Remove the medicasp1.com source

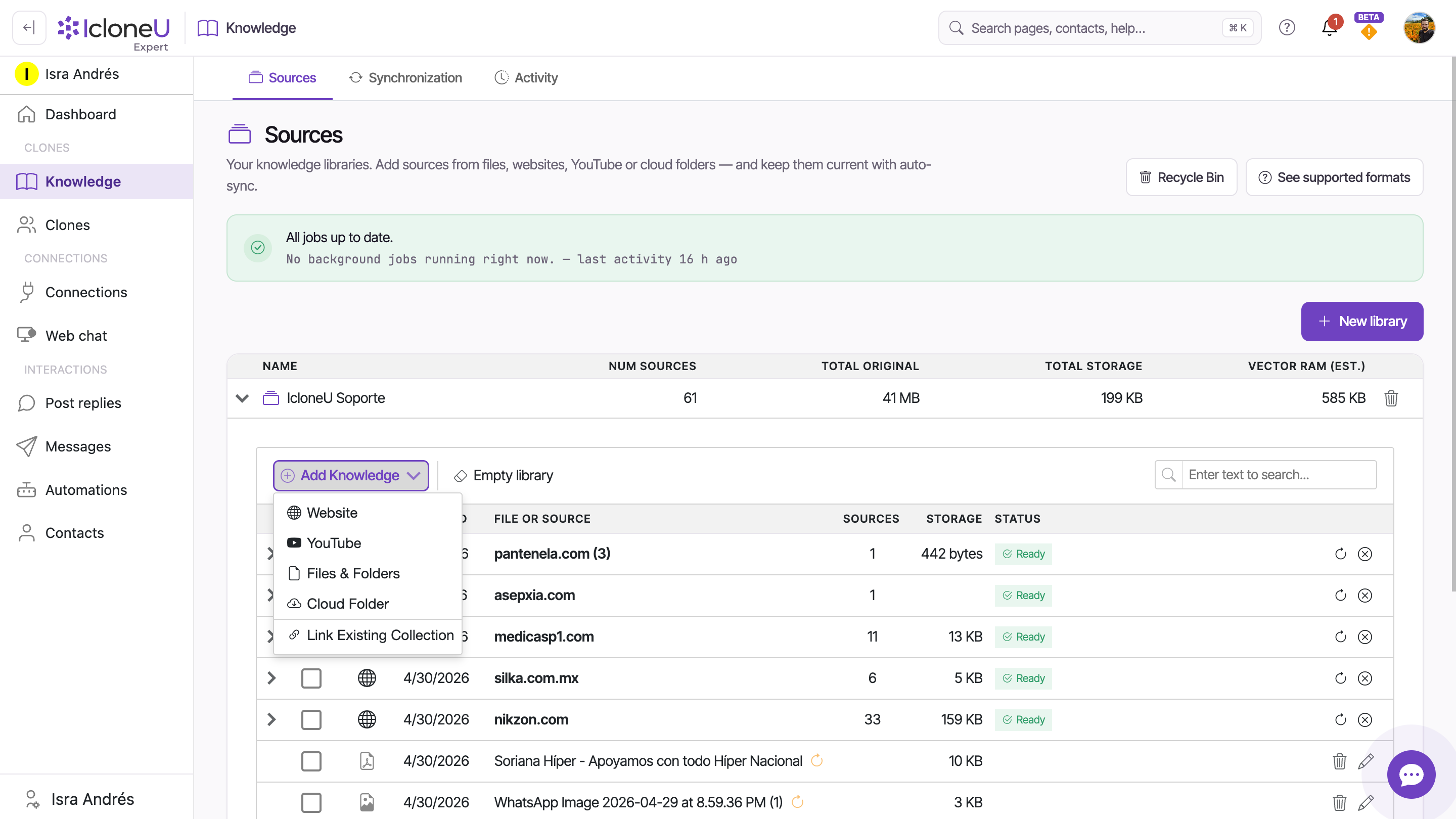(x=1364, y=637)
